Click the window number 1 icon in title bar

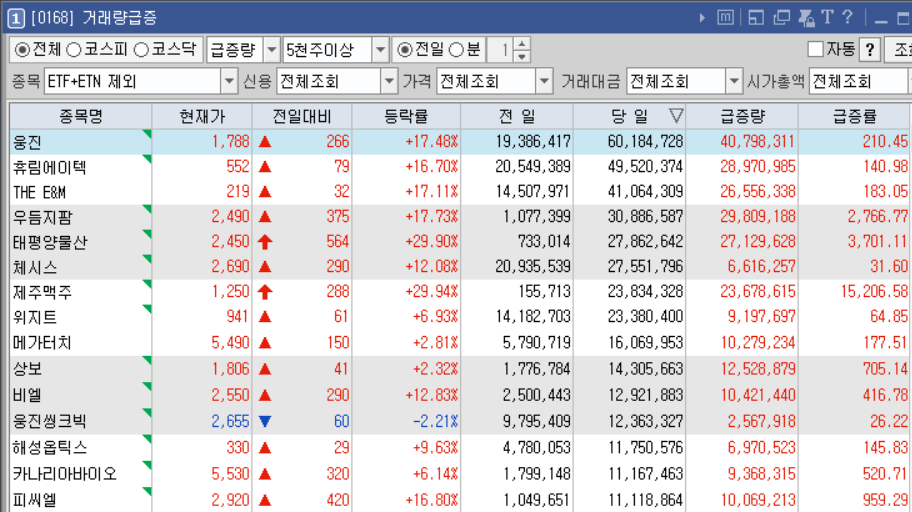click(16, 19)
